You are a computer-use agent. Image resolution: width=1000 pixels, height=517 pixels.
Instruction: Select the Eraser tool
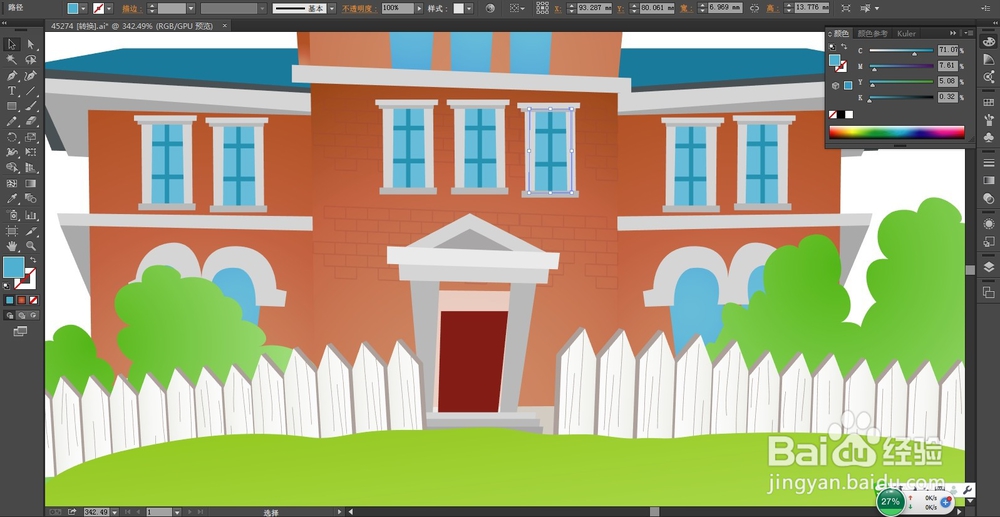(30, 121)
